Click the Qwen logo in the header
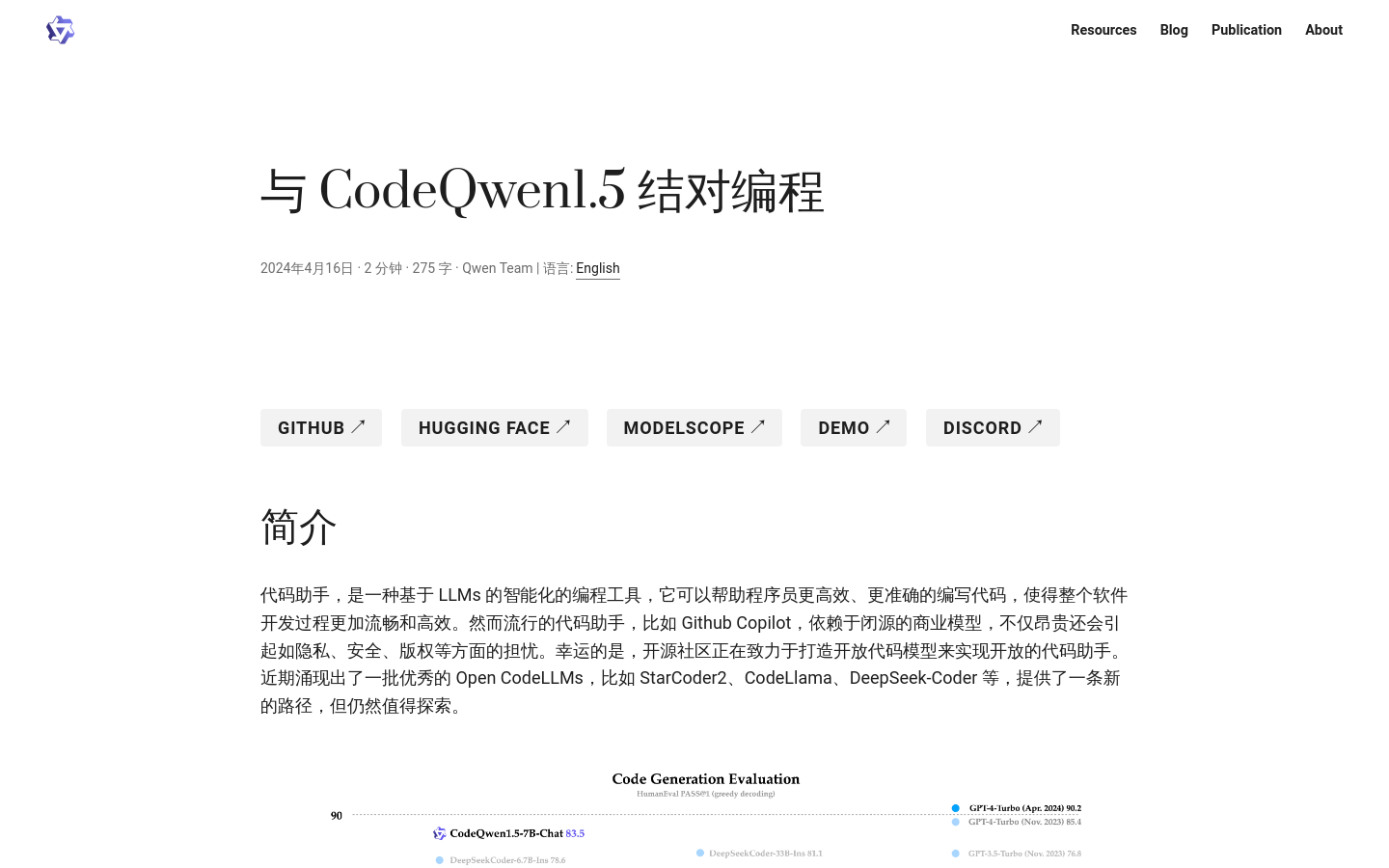 coord(60,30)
